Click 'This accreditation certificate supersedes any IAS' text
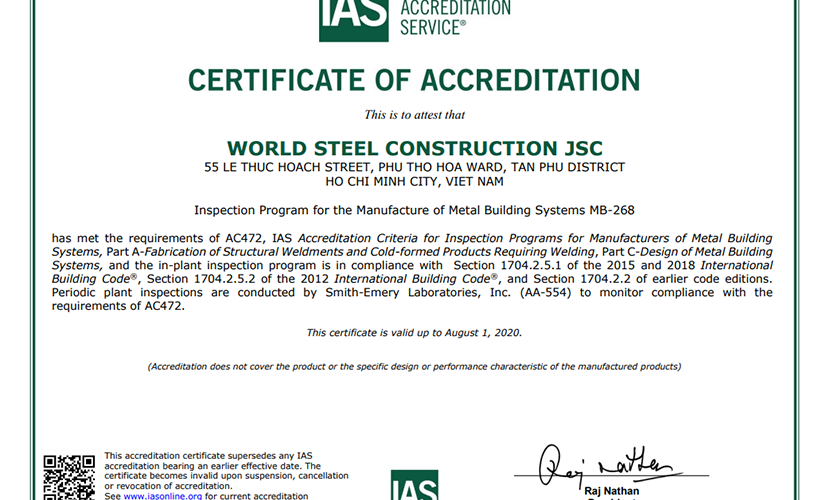Image resolution: width=830 pixels, height=500 pixels. (x=209, y=456)
